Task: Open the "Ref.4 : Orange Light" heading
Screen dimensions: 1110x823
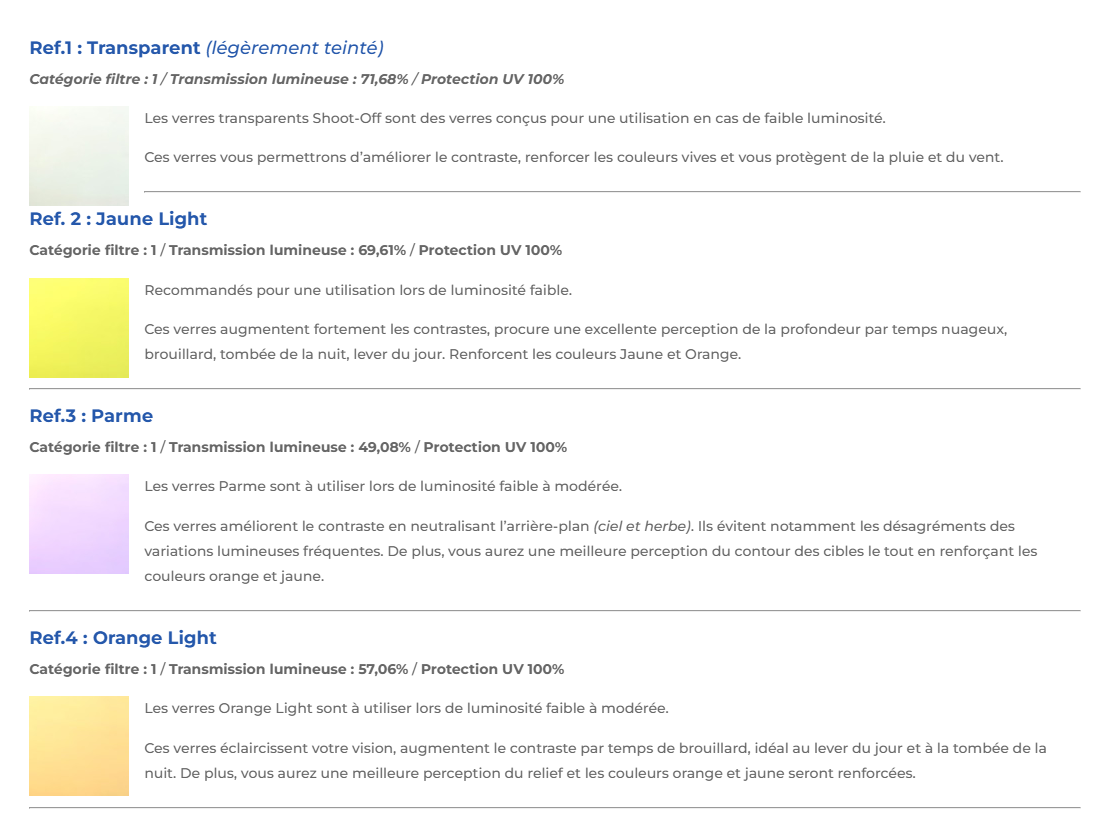Action: pos(123,638)
